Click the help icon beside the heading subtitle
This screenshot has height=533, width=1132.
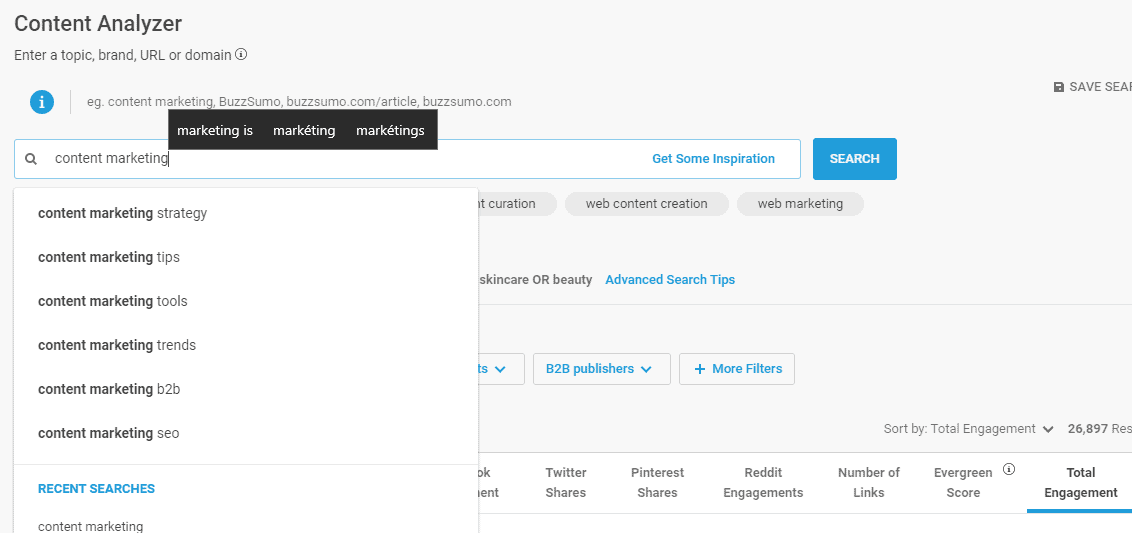[x=241, y=55]
